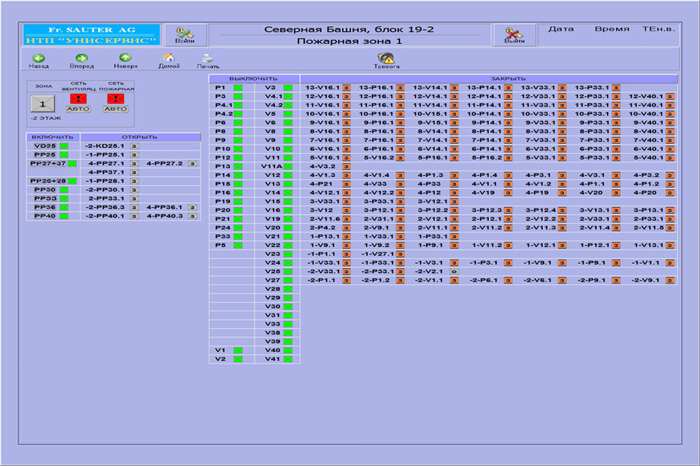700x466 pixels.
Task: Click the indicator next to 4-PP36.1
Action: click(192, 208)
